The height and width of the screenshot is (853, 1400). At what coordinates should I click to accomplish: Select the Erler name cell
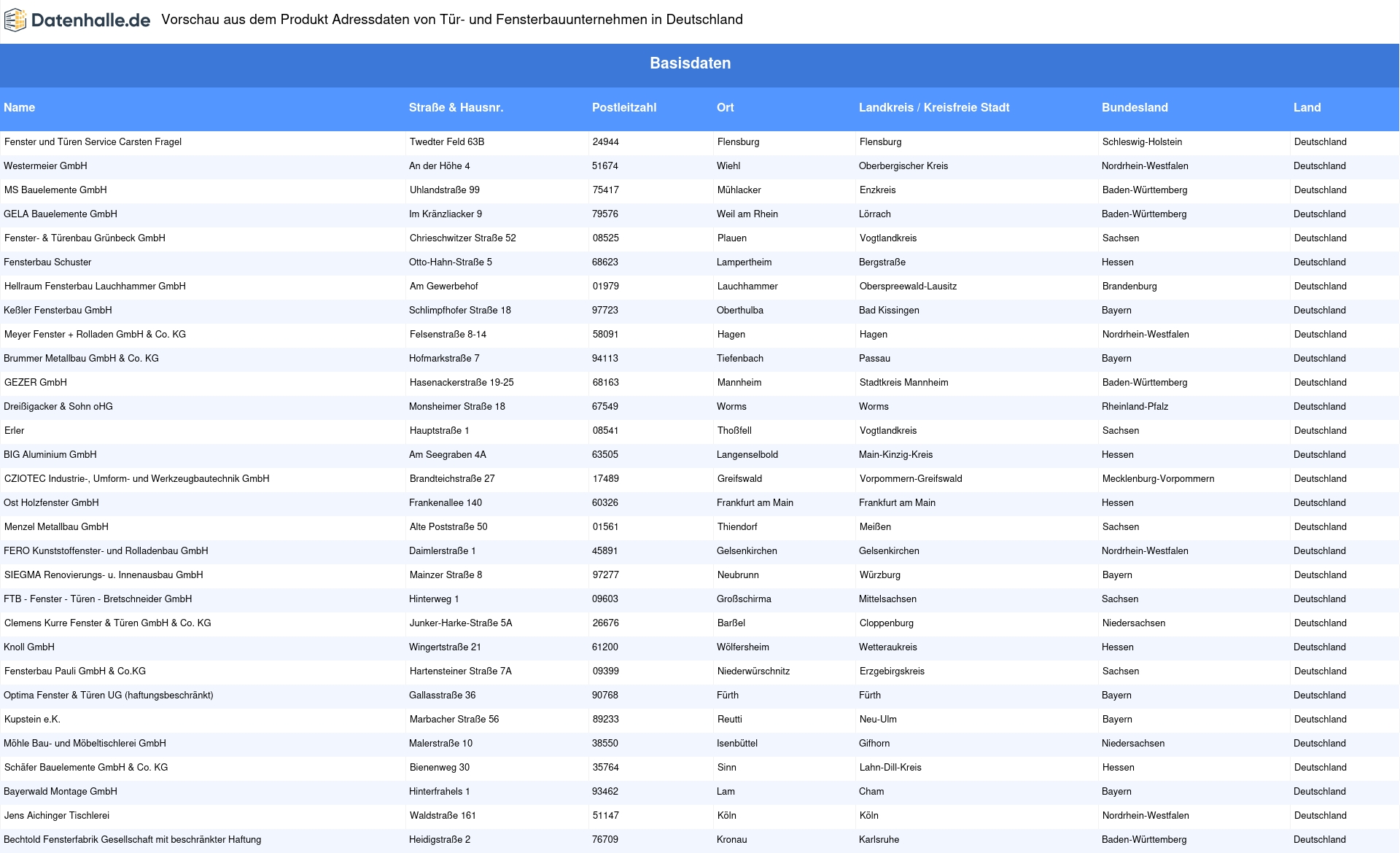point(14,430)
